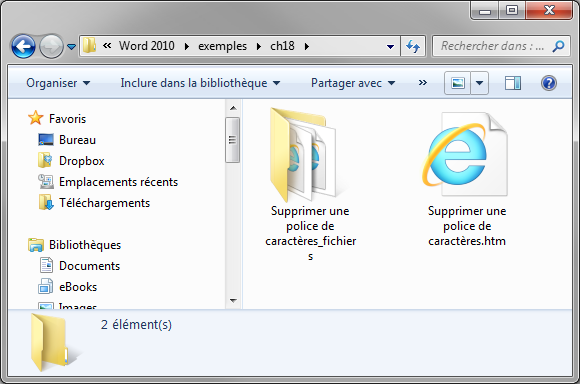Open the recent pages dropdown beside Forward

coord(71,47)
